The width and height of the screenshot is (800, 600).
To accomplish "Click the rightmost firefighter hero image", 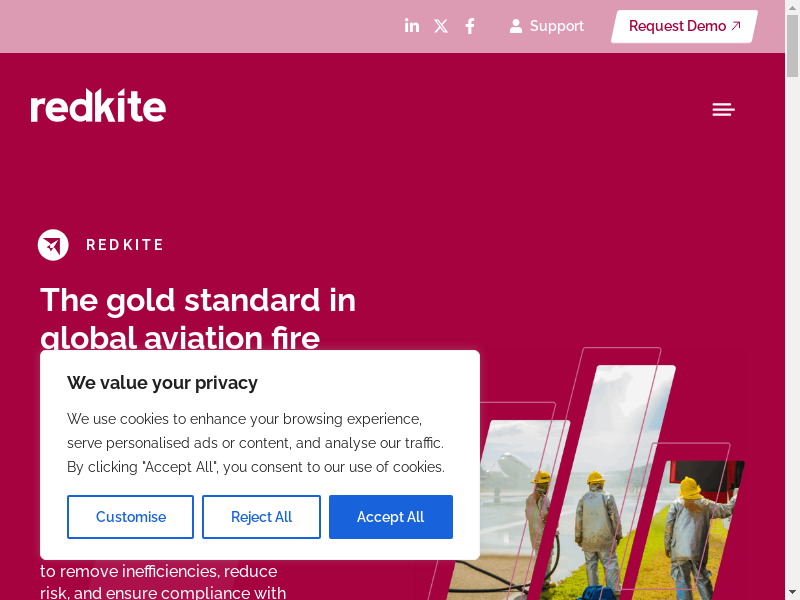I will click(x=695, y=520).
